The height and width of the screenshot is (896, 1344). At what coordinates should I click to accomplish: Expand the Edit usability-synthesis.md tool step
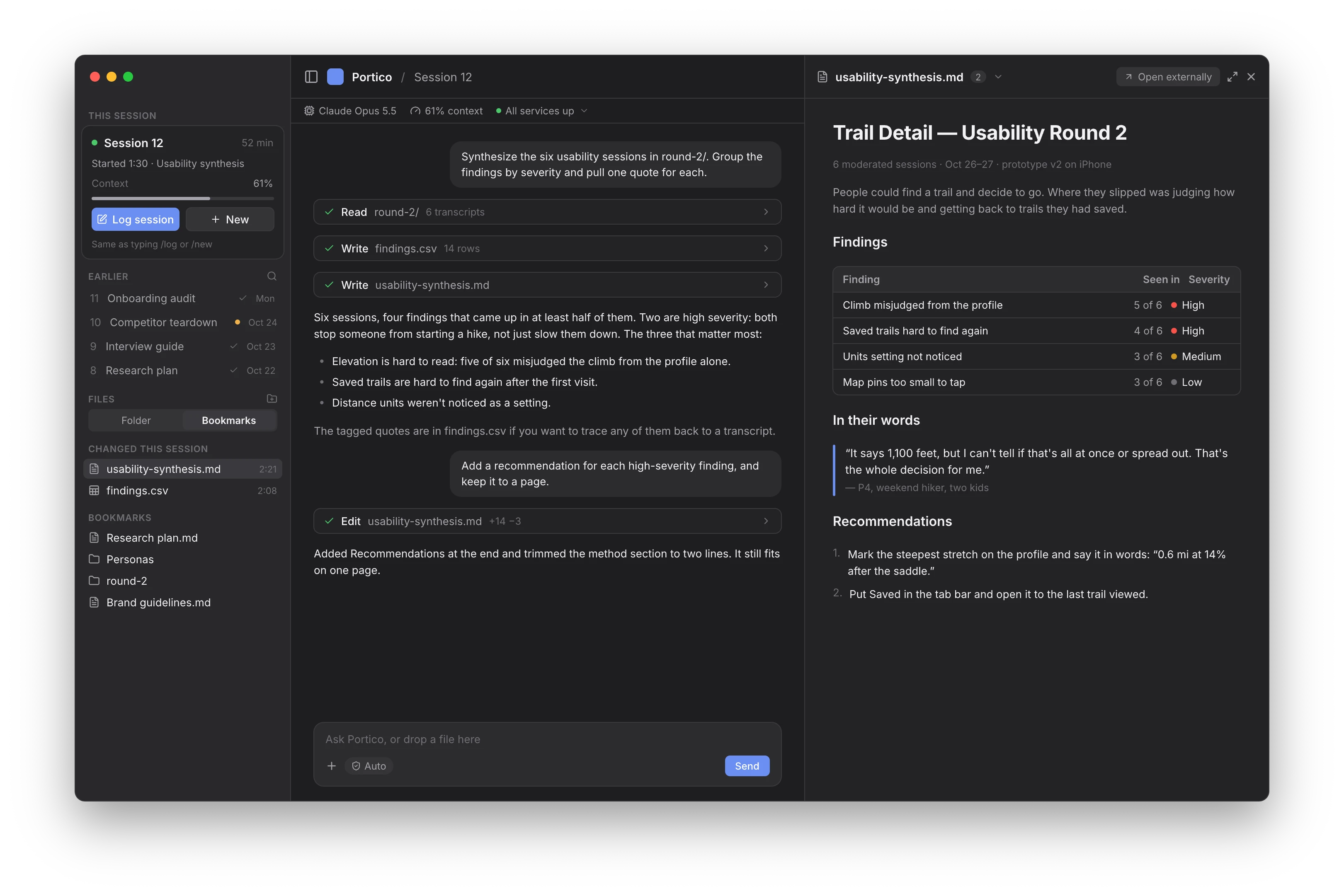pyautogui.click(x=547, y=521)
